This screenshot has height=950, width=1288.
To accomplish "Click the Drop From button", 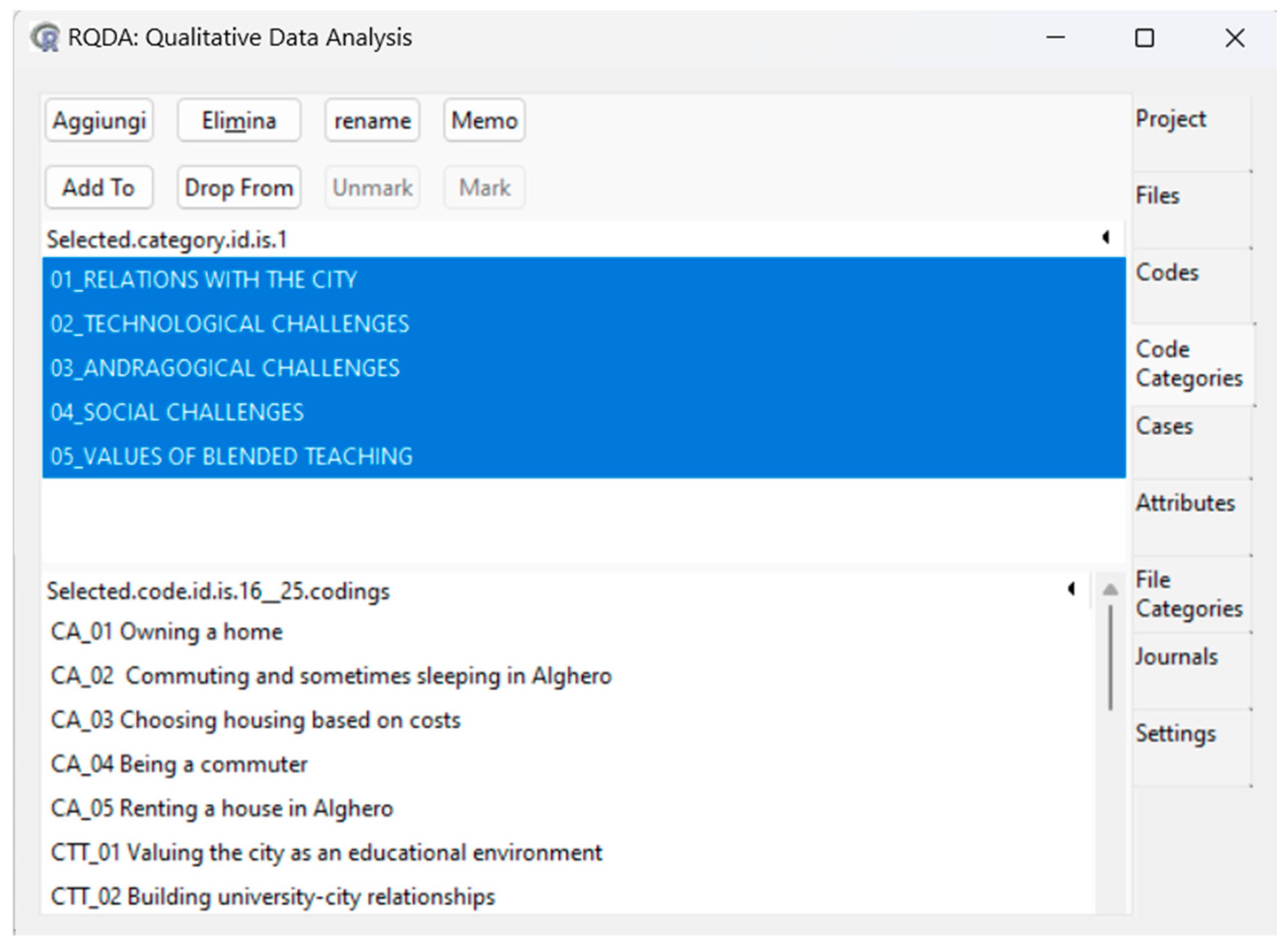I will (x=239, y=188).
